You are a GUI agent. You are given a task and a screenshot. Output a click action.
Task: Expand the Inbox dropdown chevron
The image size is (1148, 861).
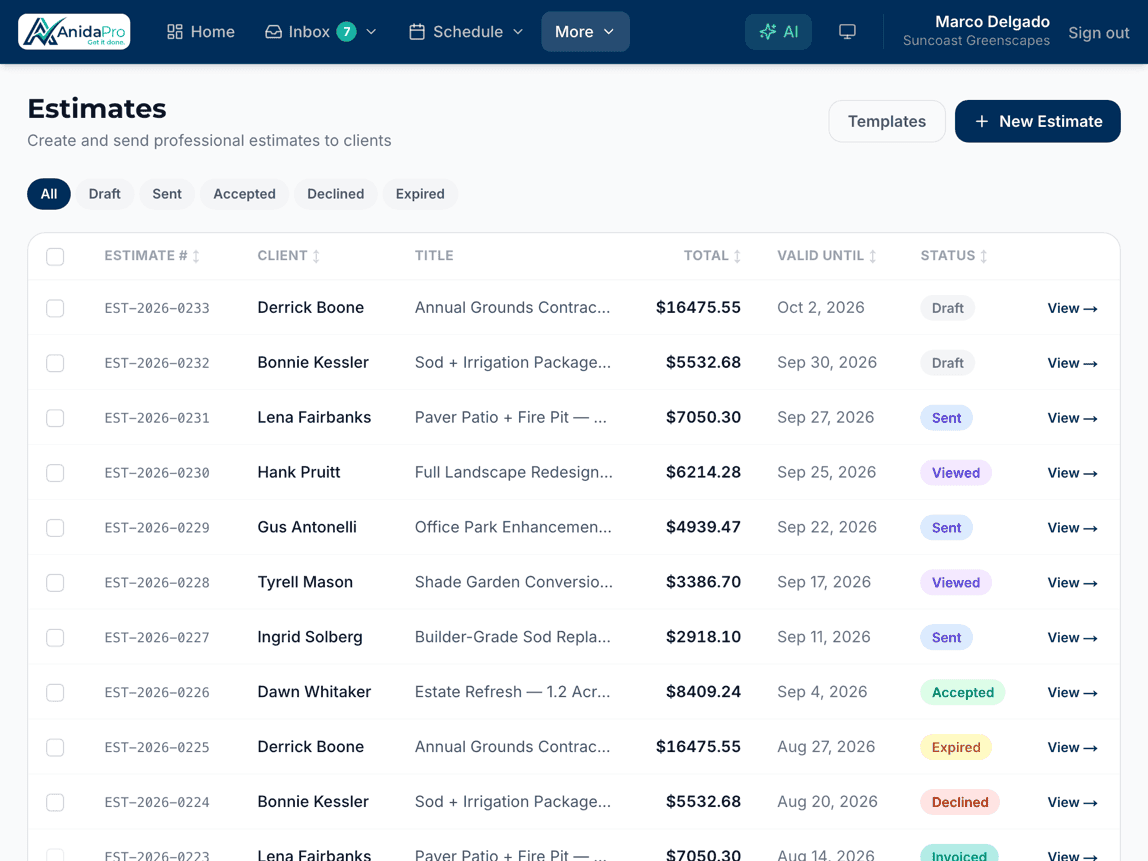pyautogui.click(x=371, y=31)
